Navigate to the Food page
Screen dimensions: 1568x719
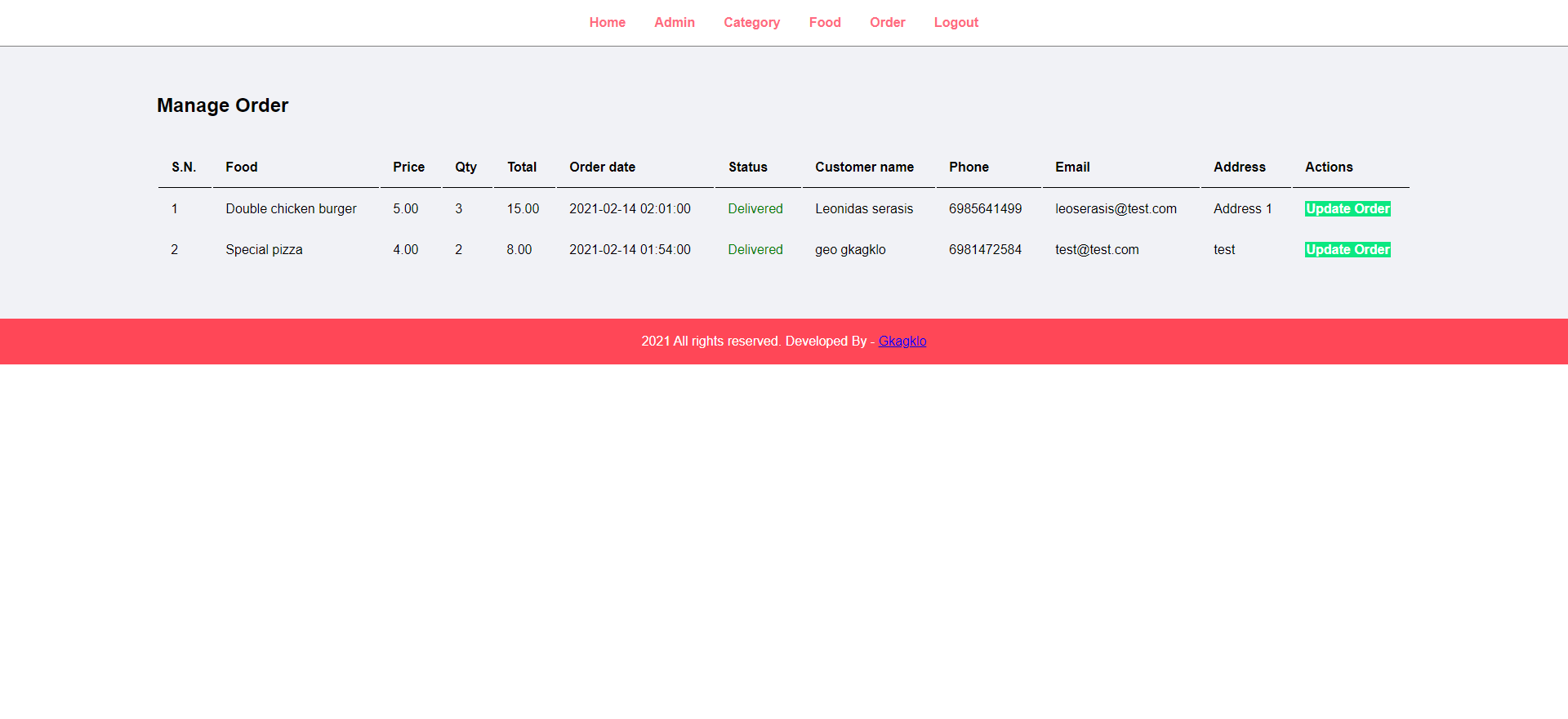[x=825, y=23]
